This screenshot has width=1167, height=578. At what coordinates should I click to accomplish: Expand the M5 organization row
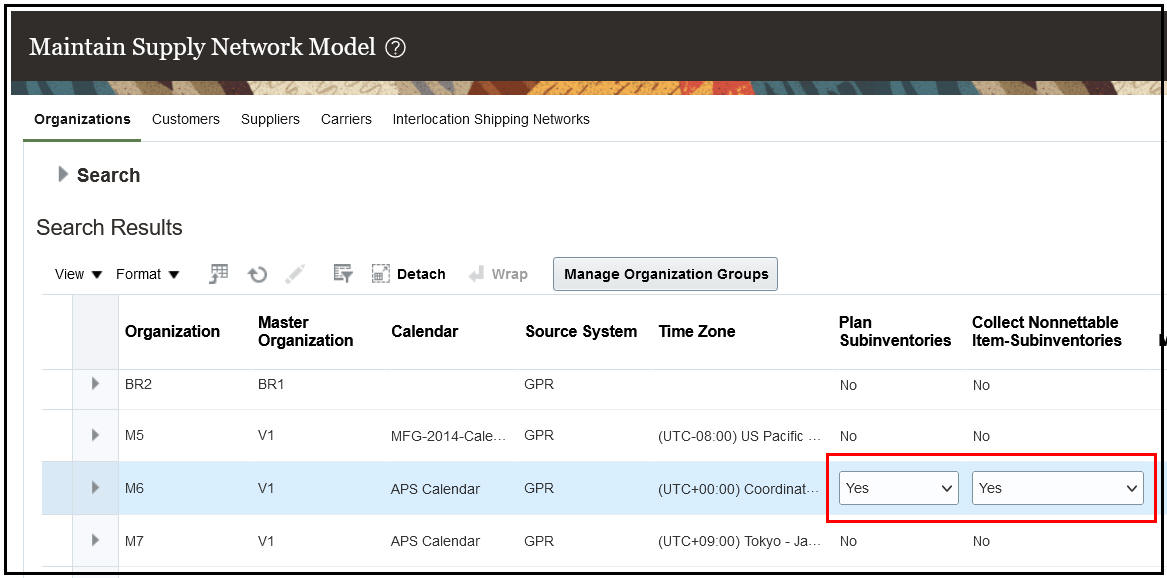96,435
